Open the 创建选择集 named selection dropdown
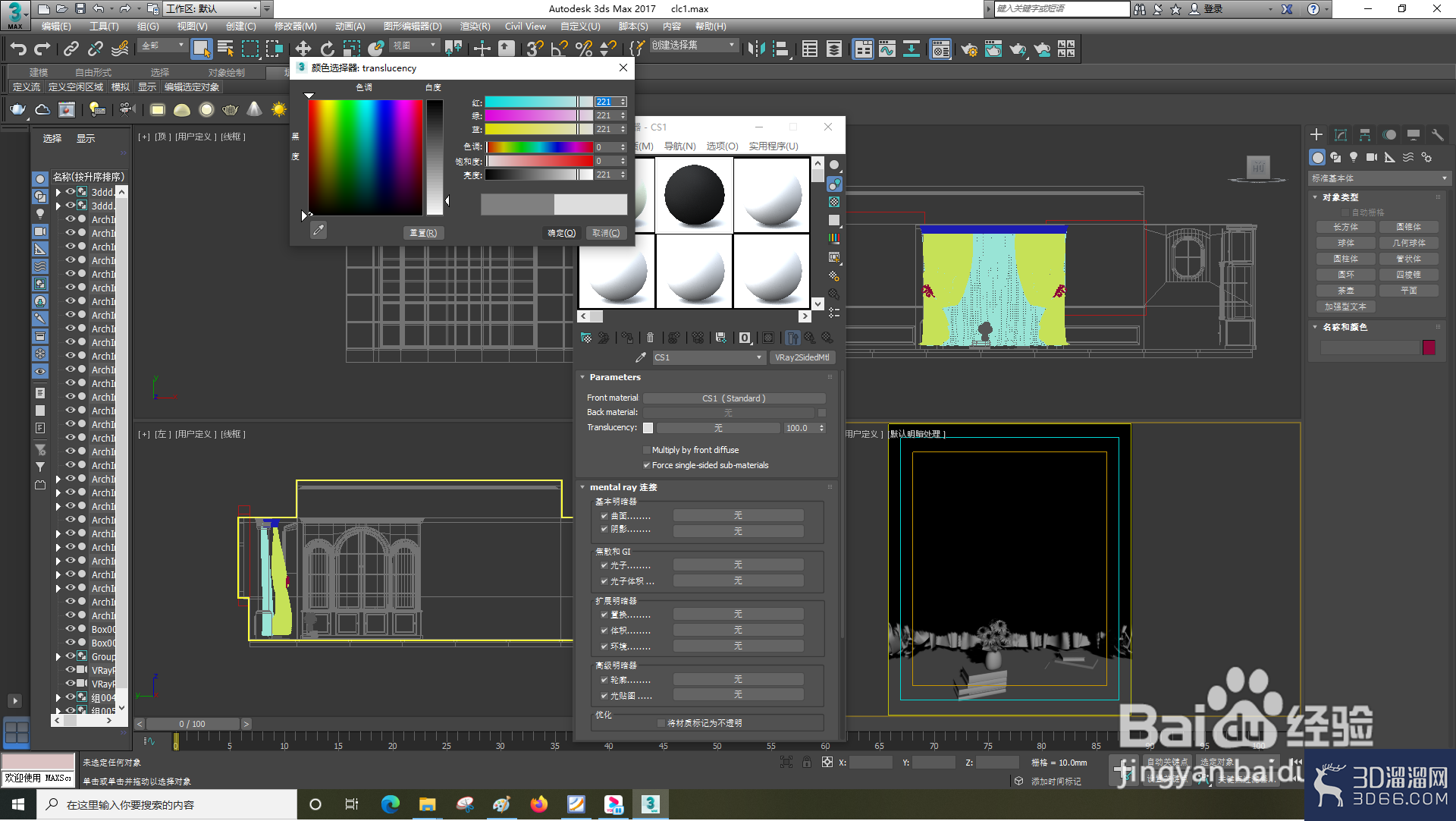 click(x=694, y=46)
